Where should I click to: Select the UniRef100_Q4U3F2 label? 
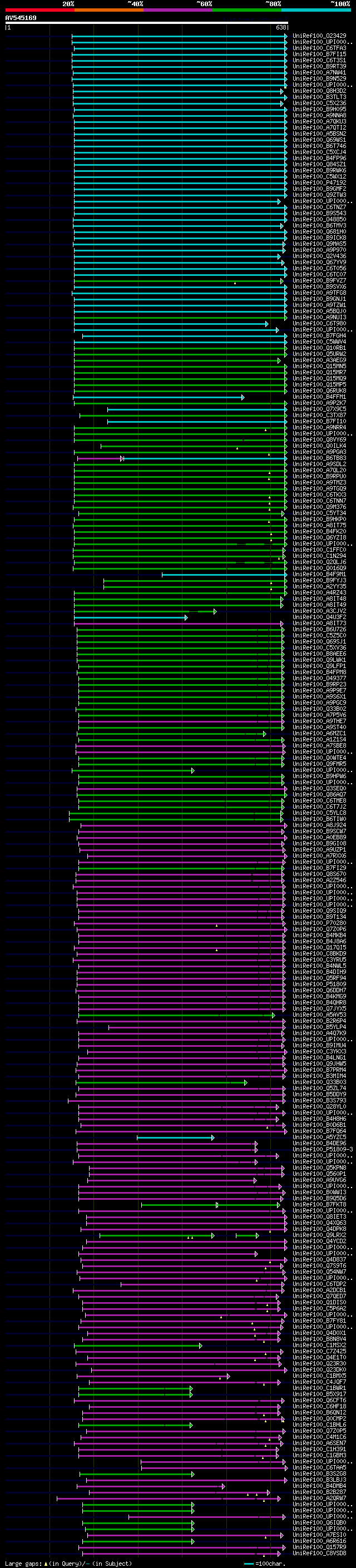[x=319, y=617]
